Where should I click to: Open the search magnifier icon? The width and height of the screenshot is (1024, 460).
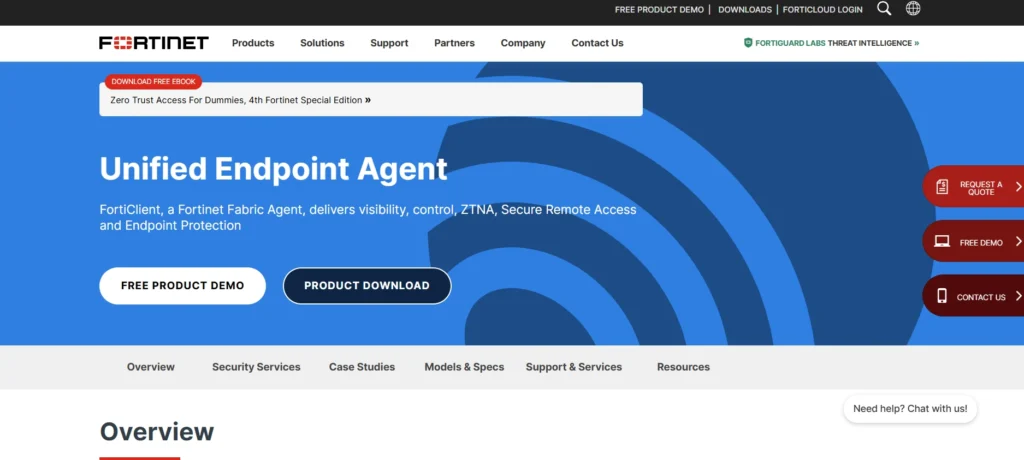pos(884,8)
